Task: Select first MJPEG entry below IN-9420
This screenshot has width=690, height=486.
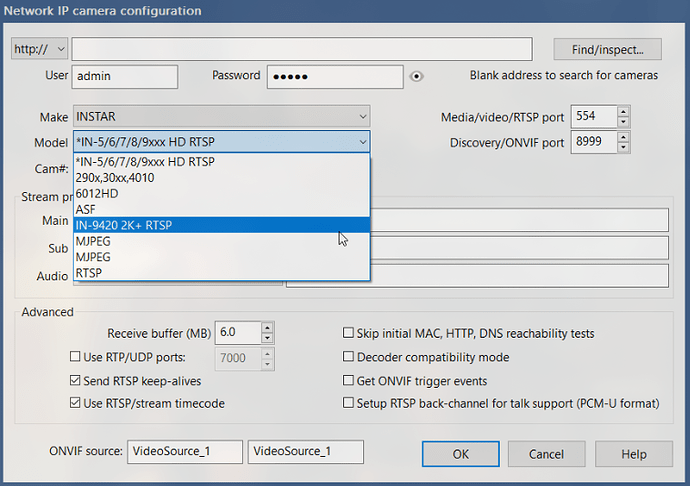Action: 221,241
